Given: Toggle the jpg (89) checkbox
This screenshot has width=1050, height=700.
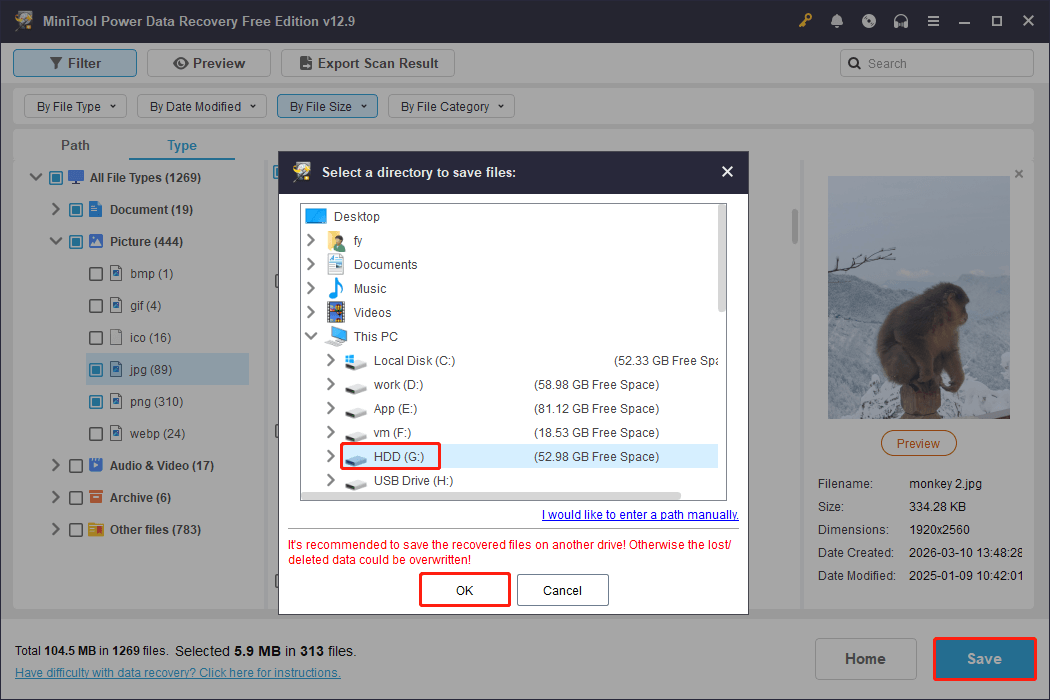Looking at the screenshot, I should tap(96, 370).
